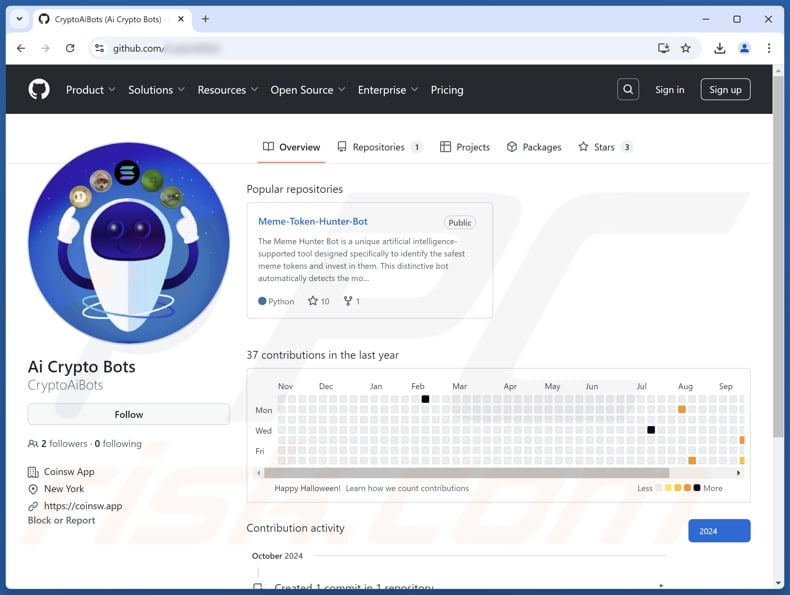Open the GitHub search magnifier
The height and width of the screenshot is (595, 790).
[x=628, y=90]
